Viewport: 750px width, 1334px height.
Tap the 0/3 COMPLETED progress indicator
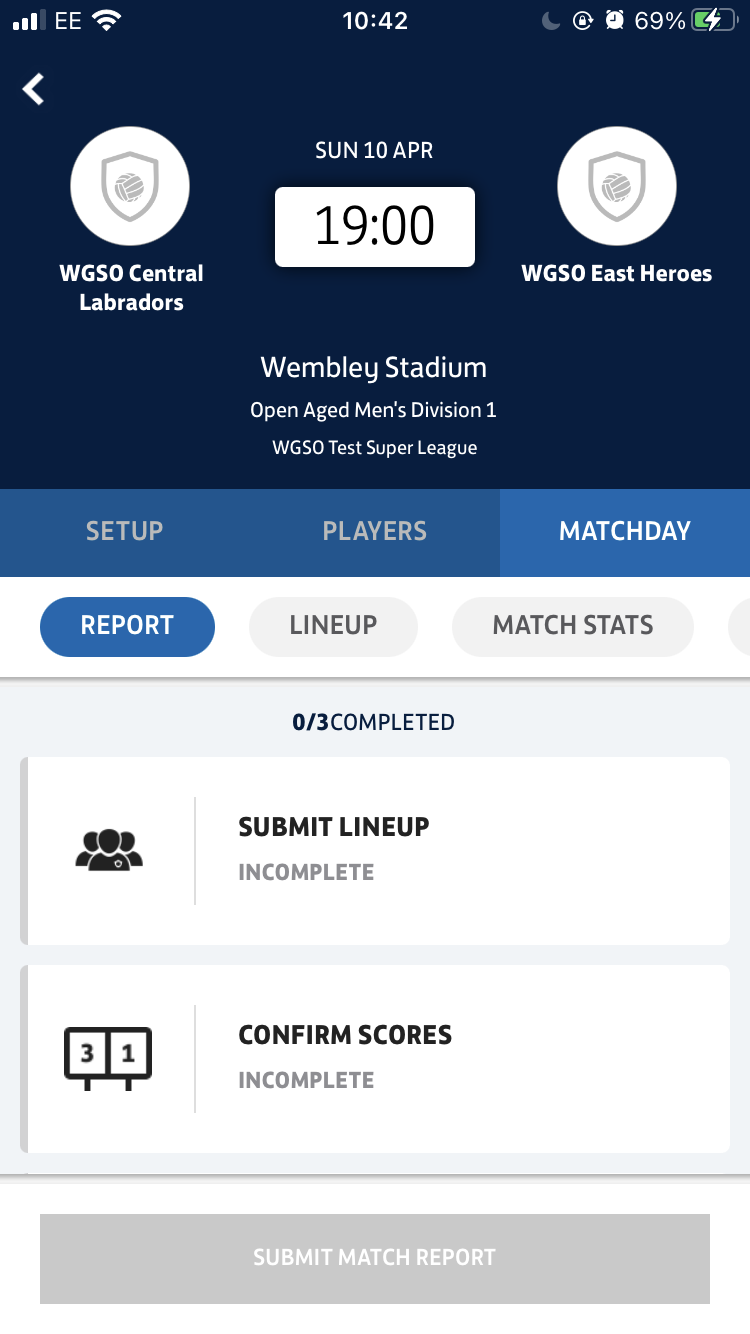(374, 721)
